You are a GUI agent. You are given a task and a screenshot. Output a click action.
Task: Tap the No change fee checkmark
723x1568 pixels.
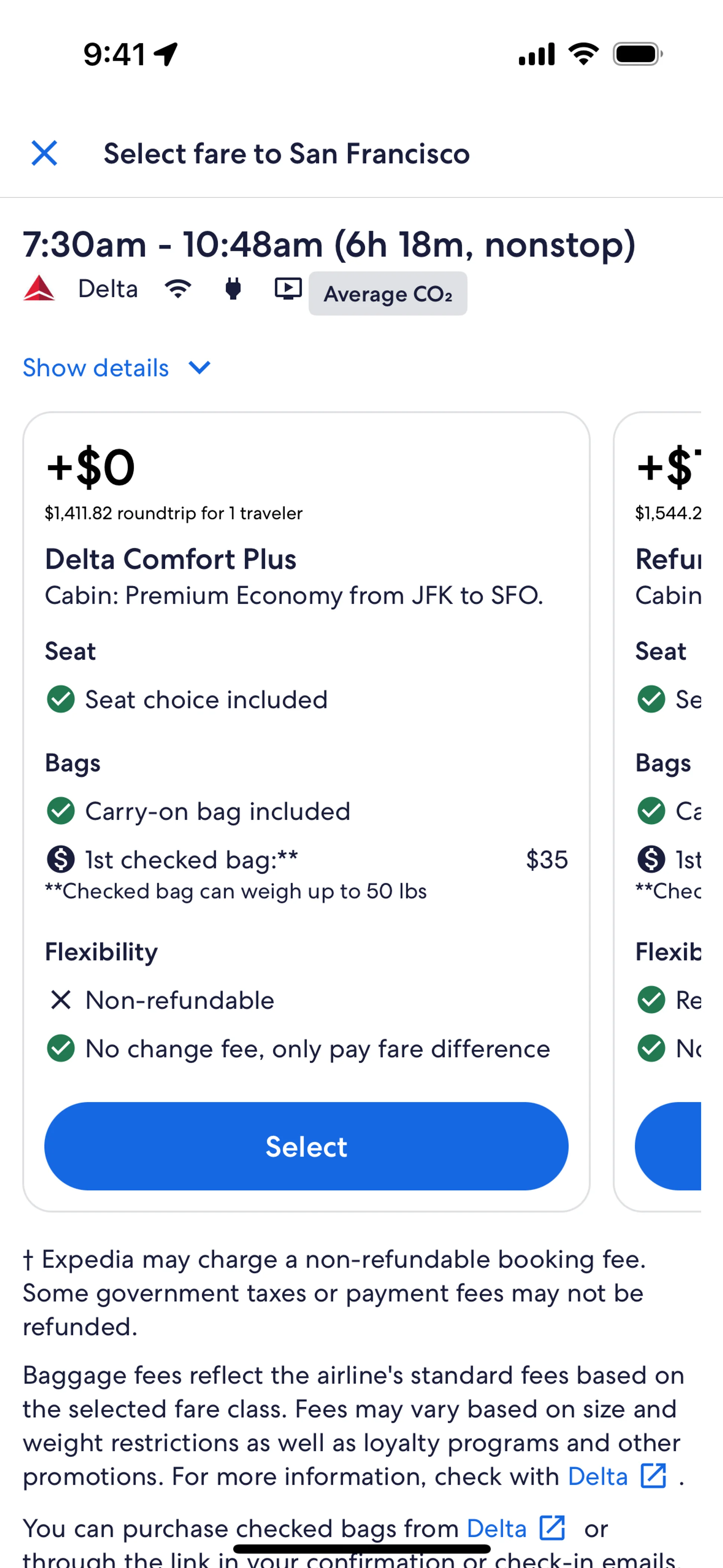[61, 1048]
